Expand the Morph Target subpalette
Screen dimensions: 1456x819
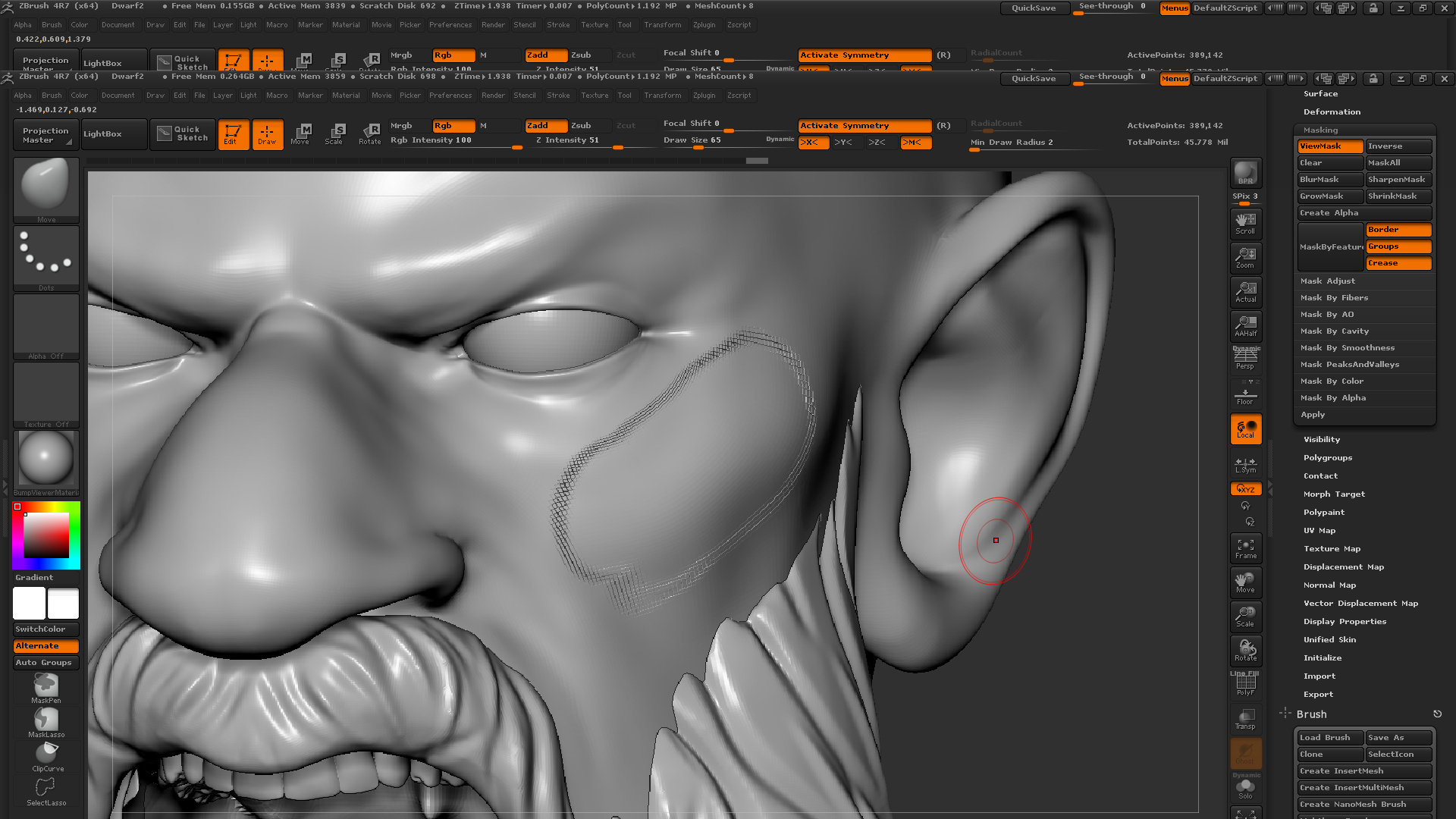pyautogui.click(x=1334, y=494)
